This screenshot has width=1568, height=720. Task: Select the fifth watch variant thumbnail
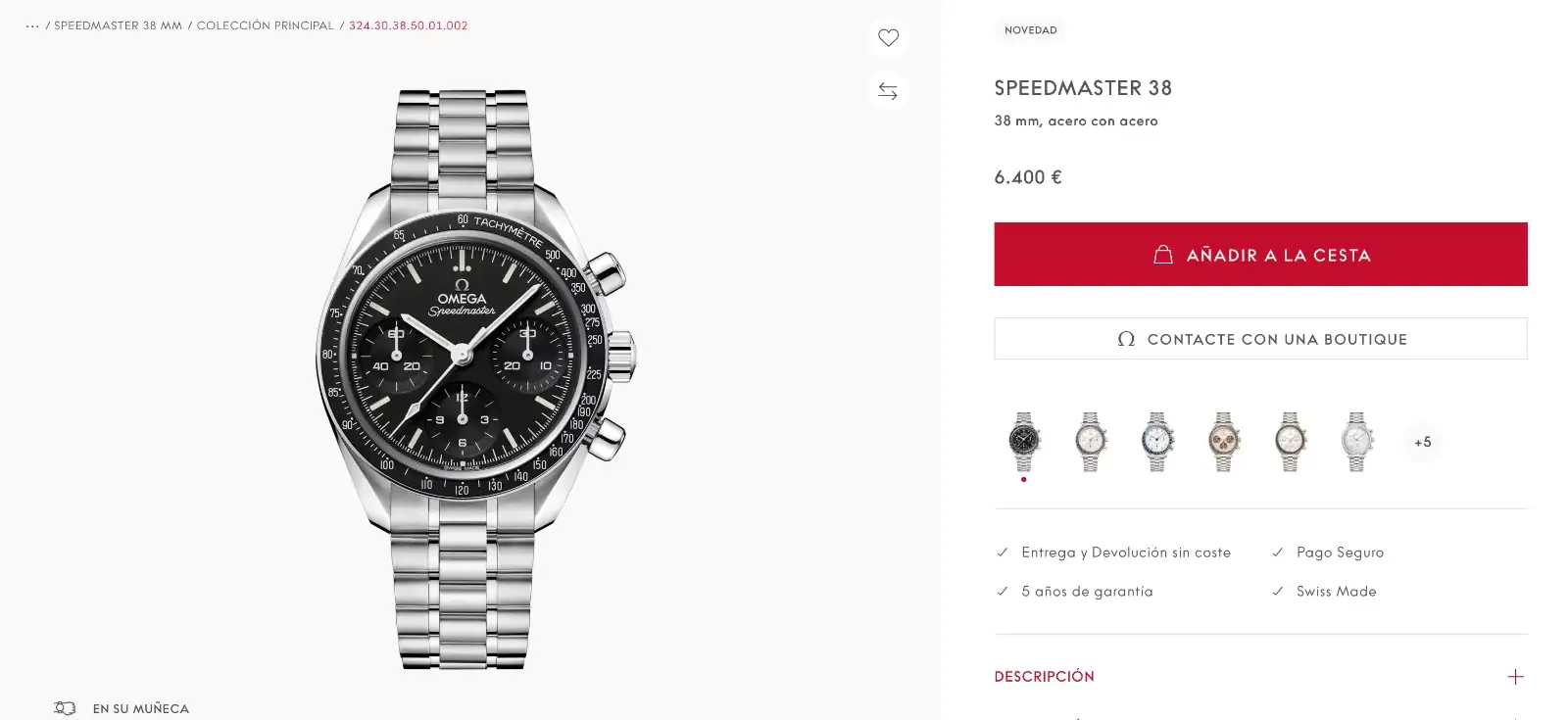pos(1290,442)
